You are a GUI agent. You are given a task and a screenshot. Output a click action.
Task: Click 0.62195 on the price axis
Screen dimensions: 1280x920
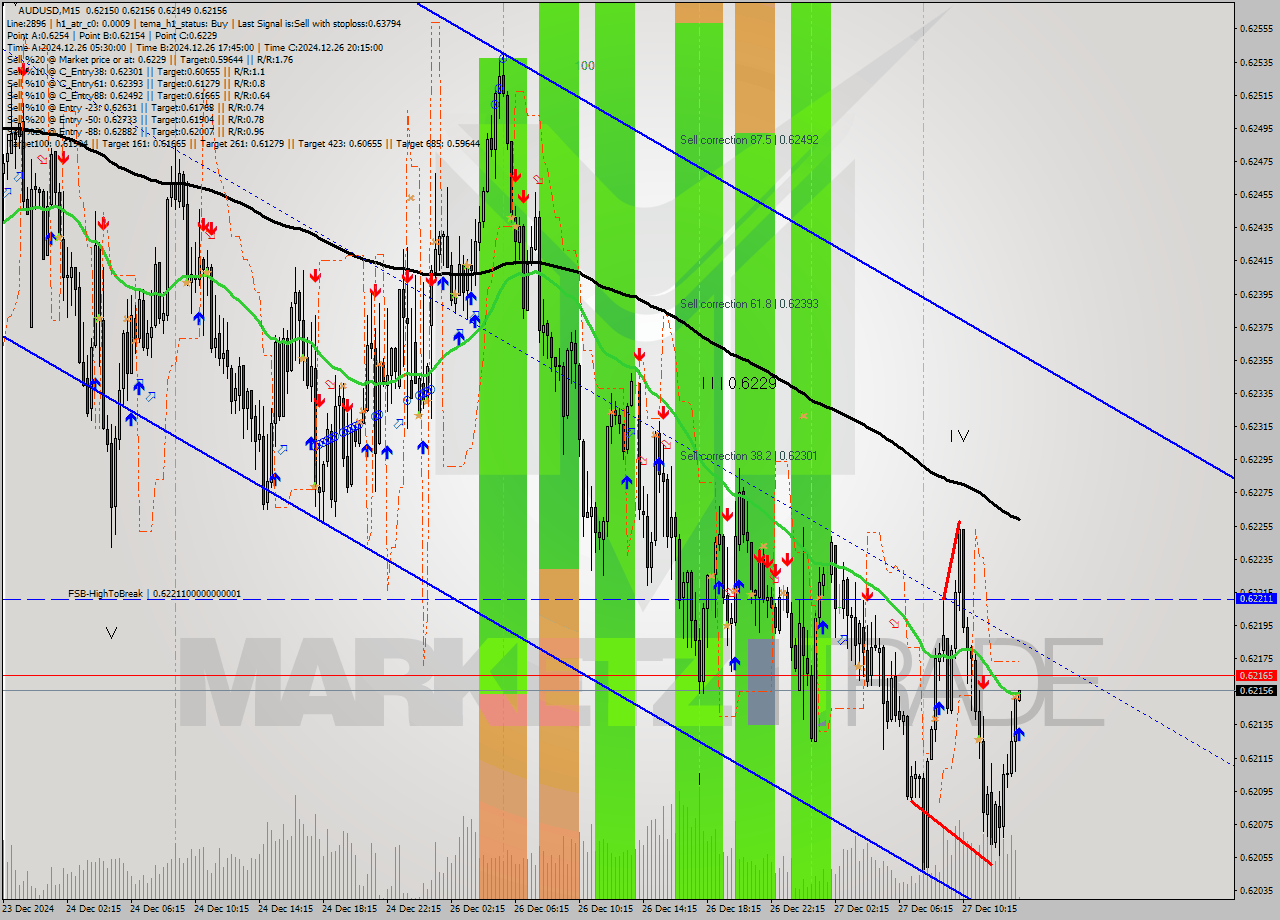pyautogui.click(x=1257, y=625)
